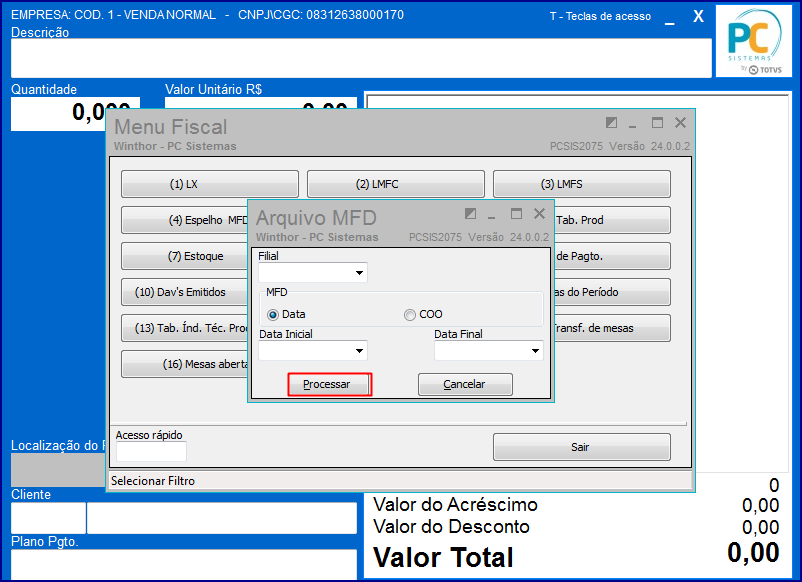Image resolution: width=802 pixels, height=582 pixels.
Task: Click the Cliente code field
Action: coord(48,518)
